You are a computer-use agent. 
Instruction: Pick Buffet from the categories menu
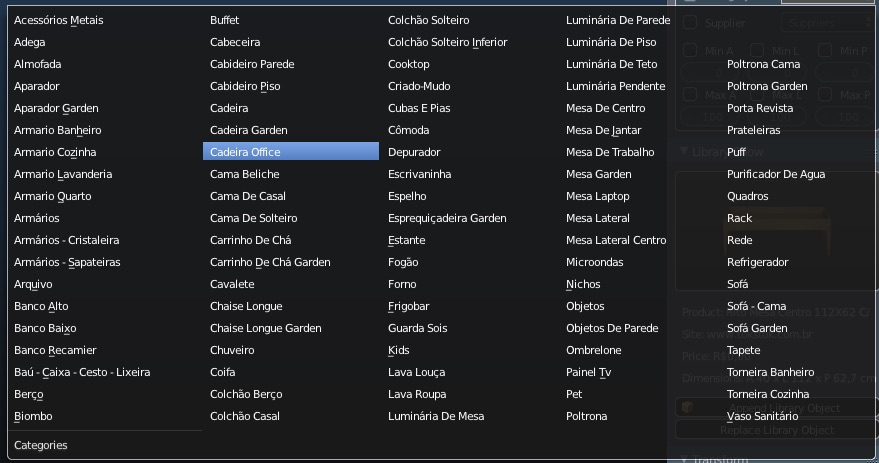tap(225, 20)
